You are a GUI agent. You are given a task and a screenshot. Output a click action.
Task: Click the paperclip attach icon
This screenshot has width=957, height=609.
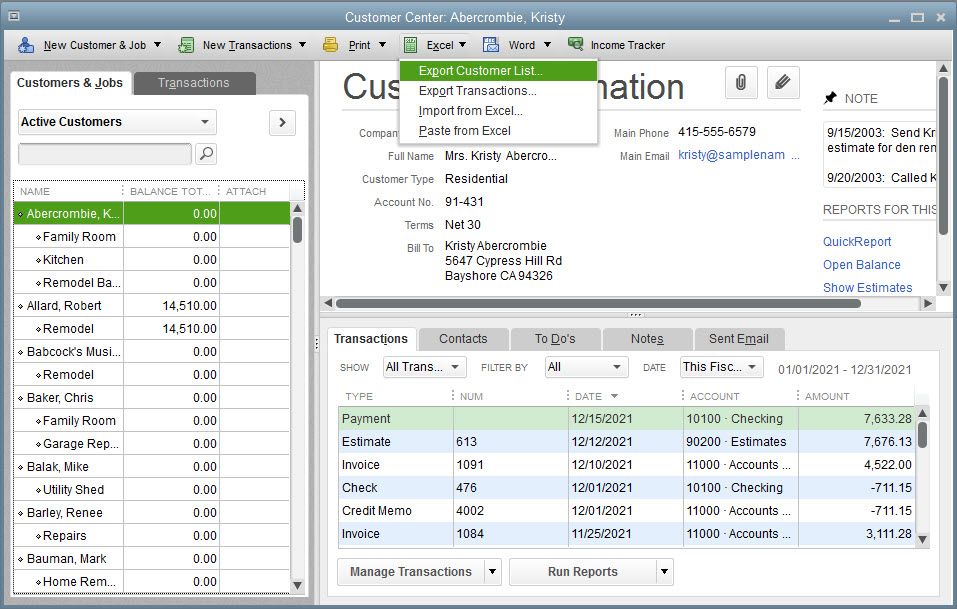740,83
